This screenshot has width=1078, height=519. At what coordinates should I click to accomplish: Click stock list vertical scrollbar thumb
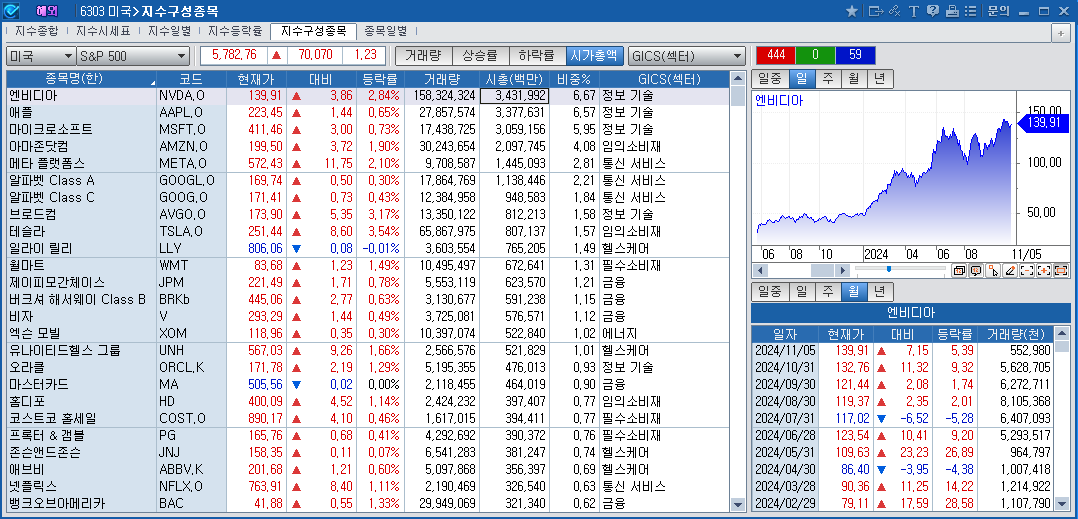738,96
